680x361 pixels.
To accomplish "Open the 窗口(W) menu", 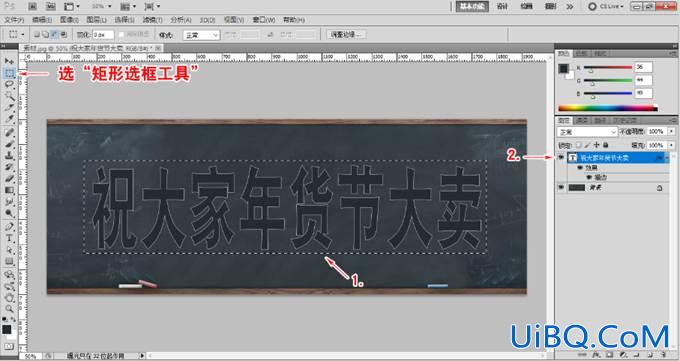I will coord(264,20).
